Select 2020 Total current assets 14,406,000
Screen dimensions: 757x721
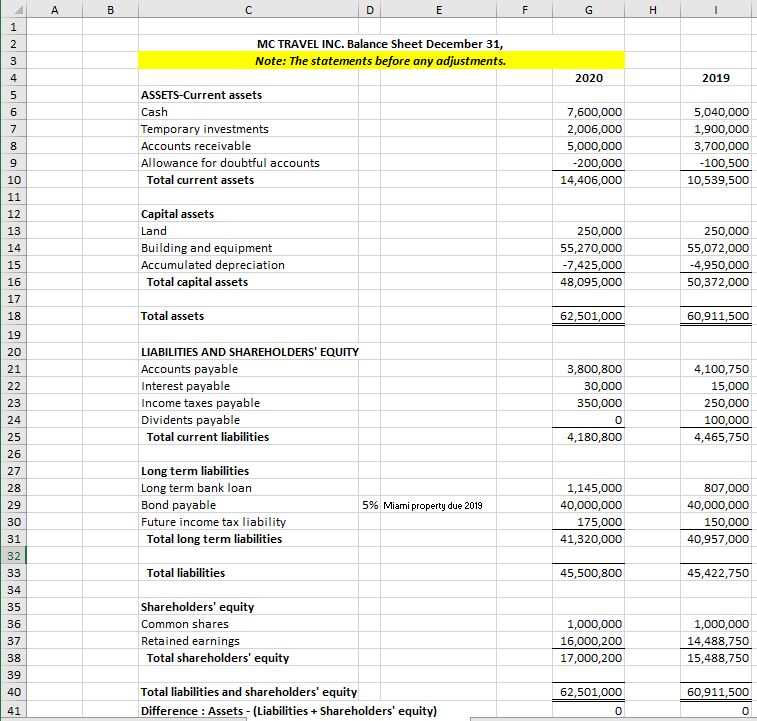pos(589,180)
